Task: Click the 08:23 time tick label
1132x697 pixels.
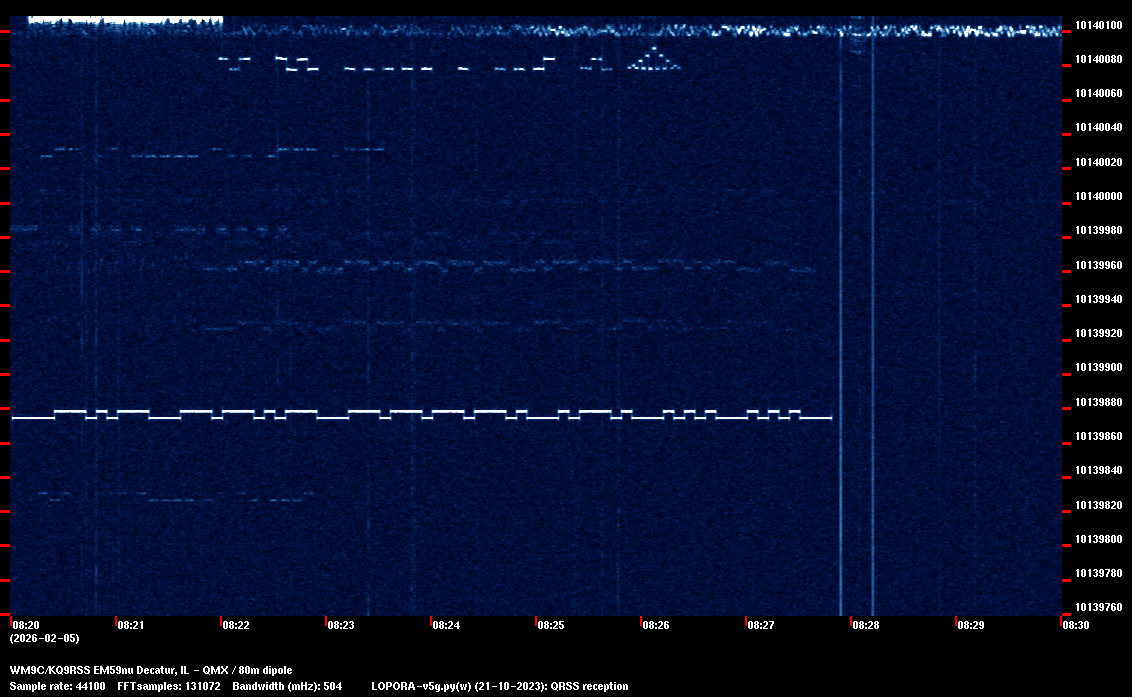Action: [x=341, y=625]
